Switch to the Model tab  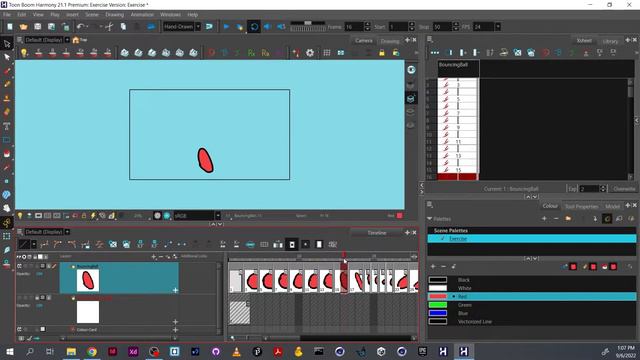tap(612, 206)
